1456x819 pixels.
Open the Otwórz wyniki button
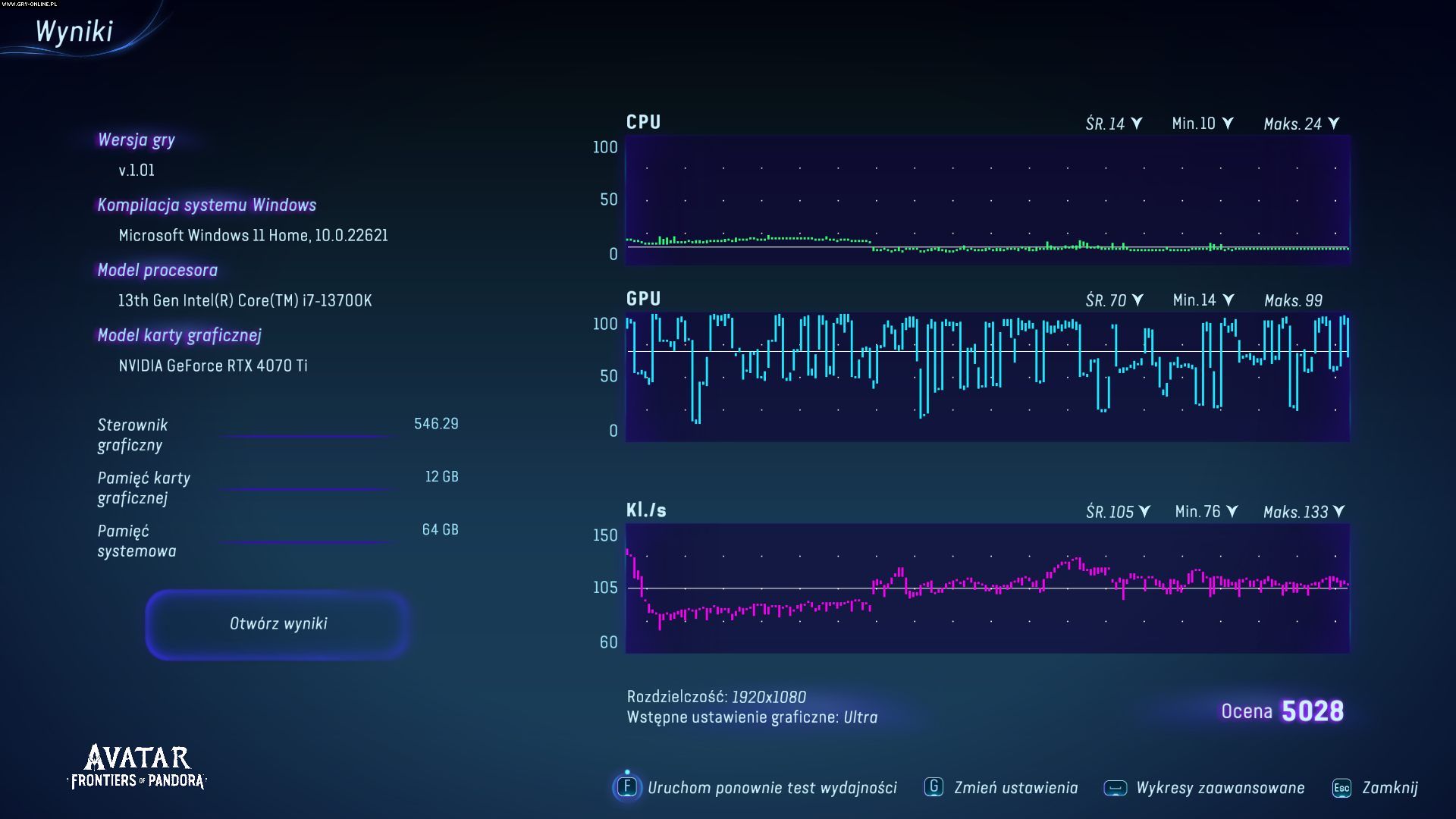point(278,623)
